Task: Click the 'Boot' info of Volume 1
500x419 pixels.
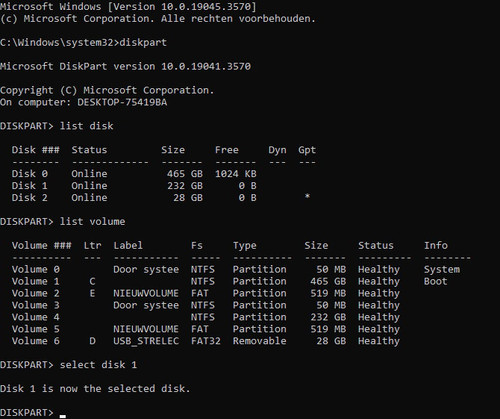Action: click(435, 281)
